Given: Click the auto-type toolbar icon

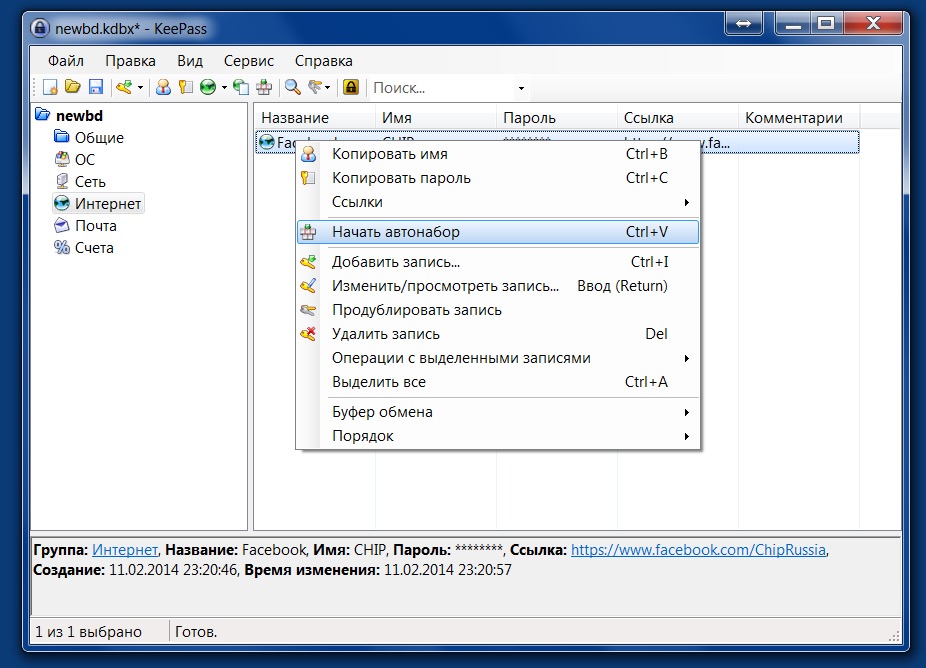Looking at the screenshot, I should tap(264, 88).
